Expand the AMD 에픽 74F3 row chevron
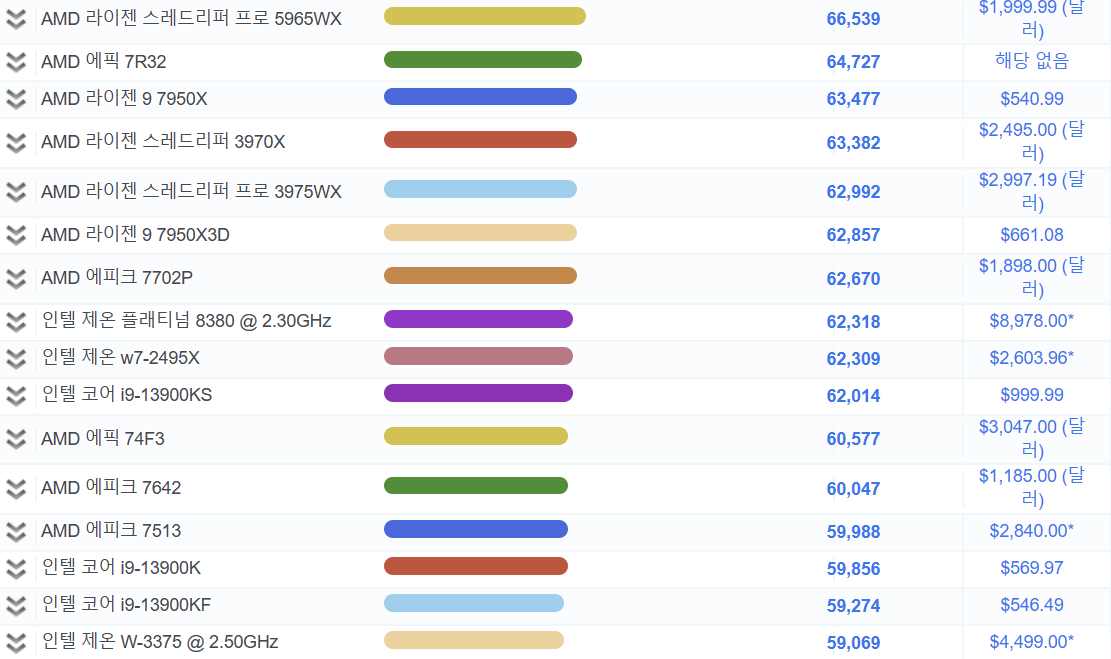 [16, 439]
